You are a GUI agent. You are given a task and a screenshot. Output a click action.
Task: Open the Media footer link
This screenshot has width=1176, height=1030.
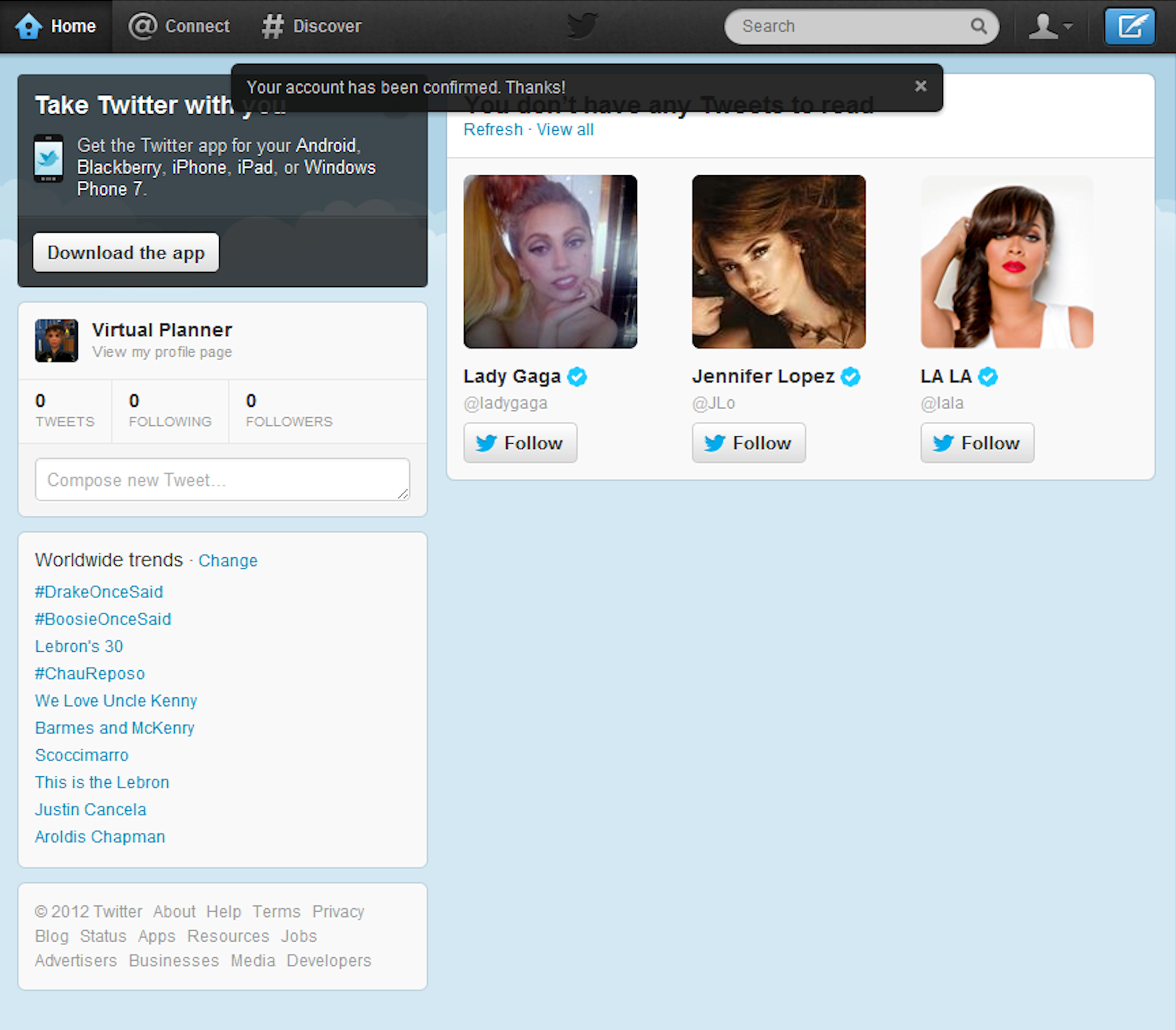pyautogui.click(x=253, y=961)
